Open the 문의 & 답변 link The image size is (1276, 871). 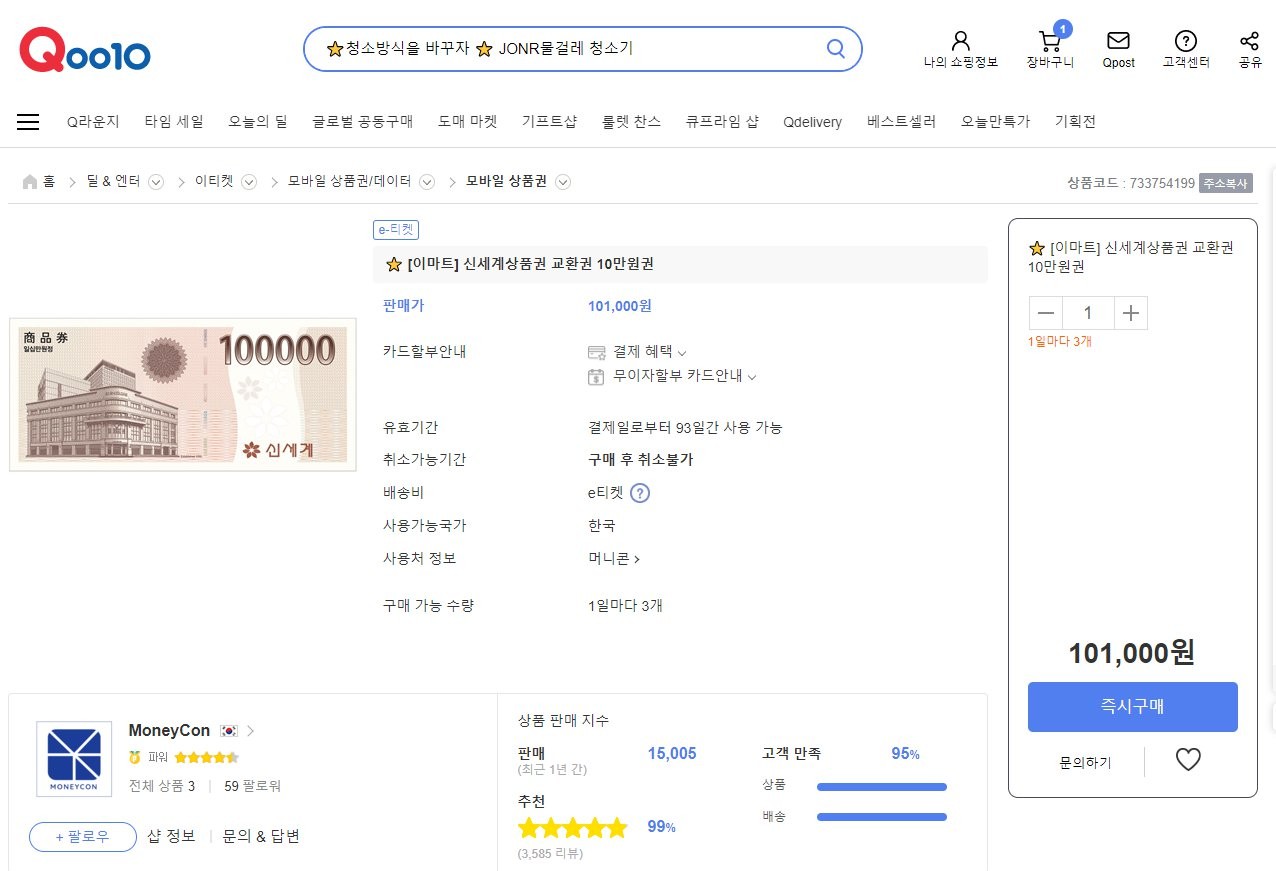click(x=261, y=837)
